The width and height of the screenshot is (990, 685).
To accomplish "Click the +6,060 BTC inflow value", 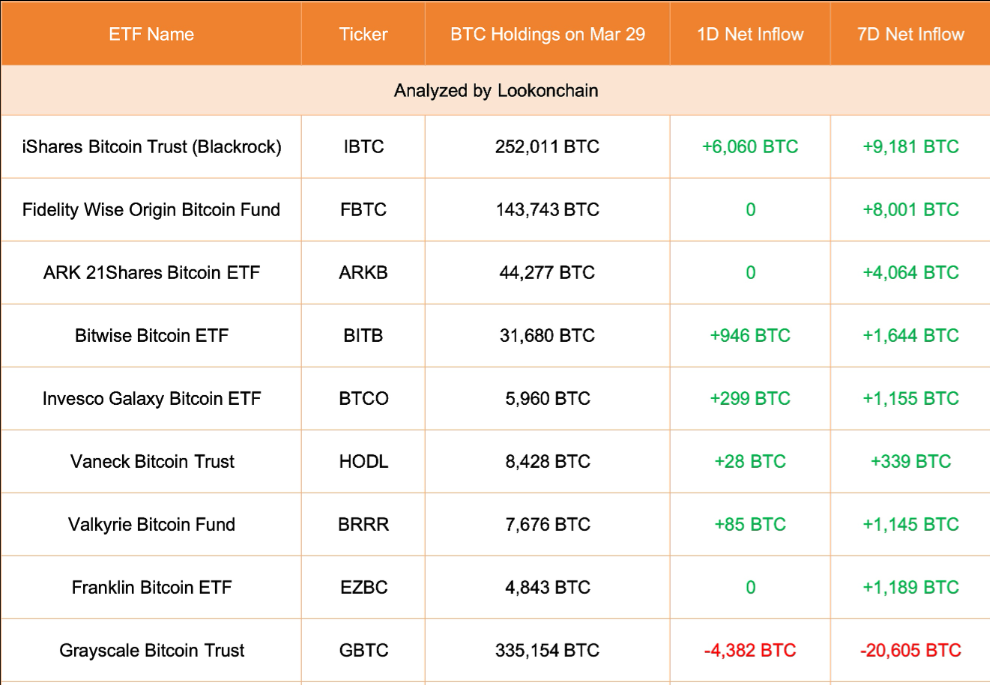I will click(x=750, y=147).
